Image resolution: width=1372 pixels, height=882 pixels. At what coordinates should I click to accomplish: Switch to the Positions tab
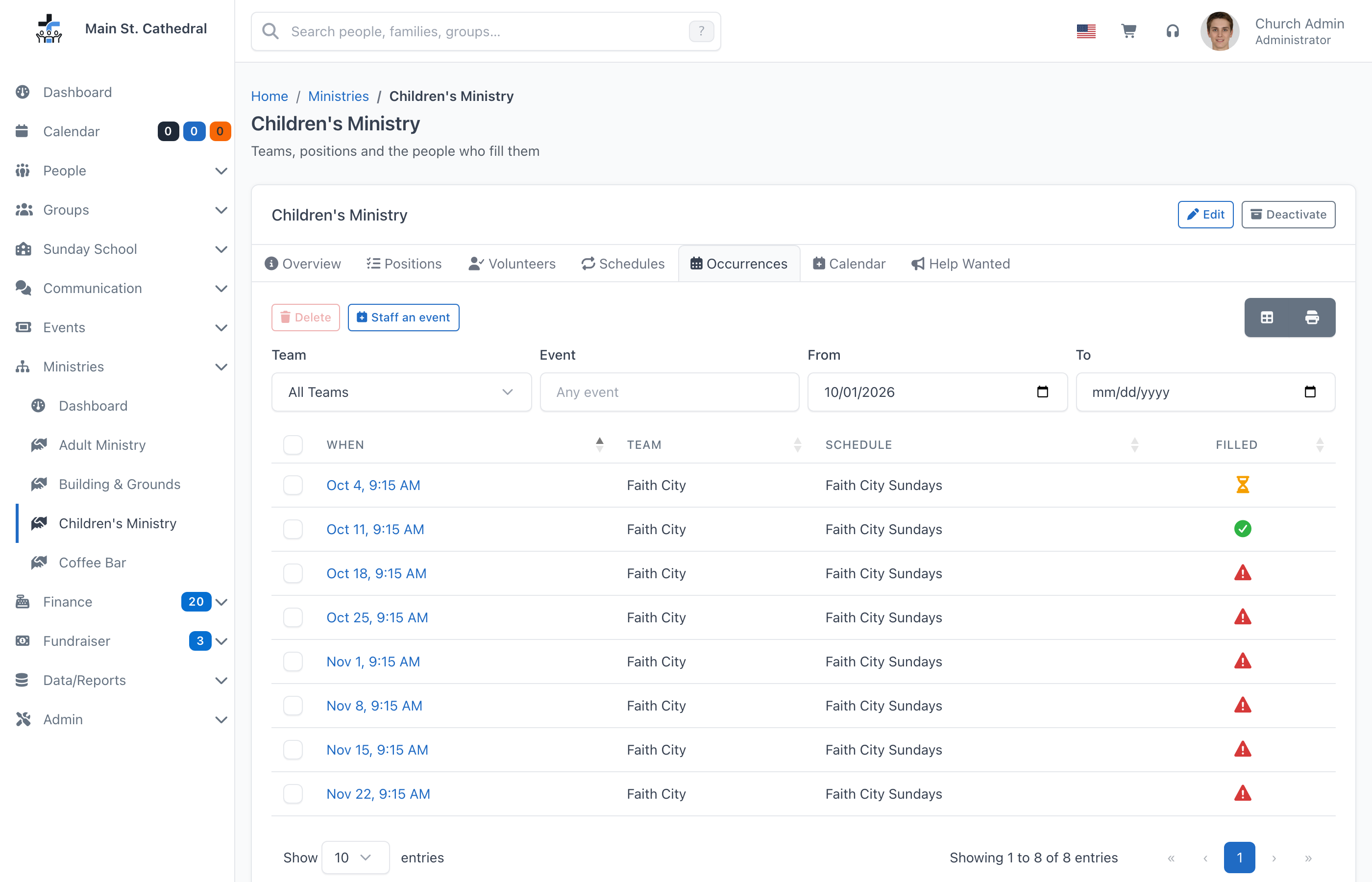pyautogui.click(x=404, y=264)
